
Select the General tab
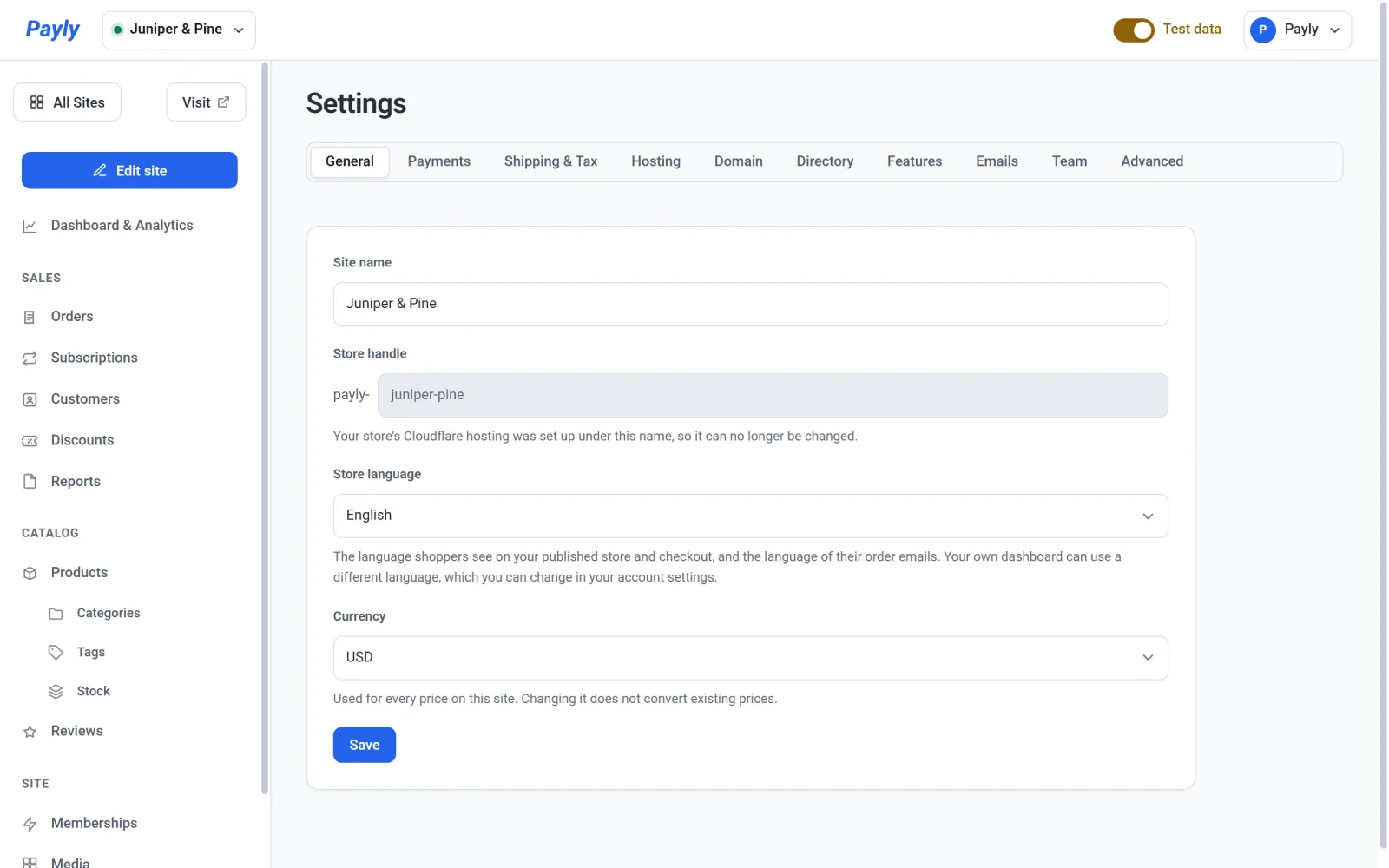click(x=350, y=161)
